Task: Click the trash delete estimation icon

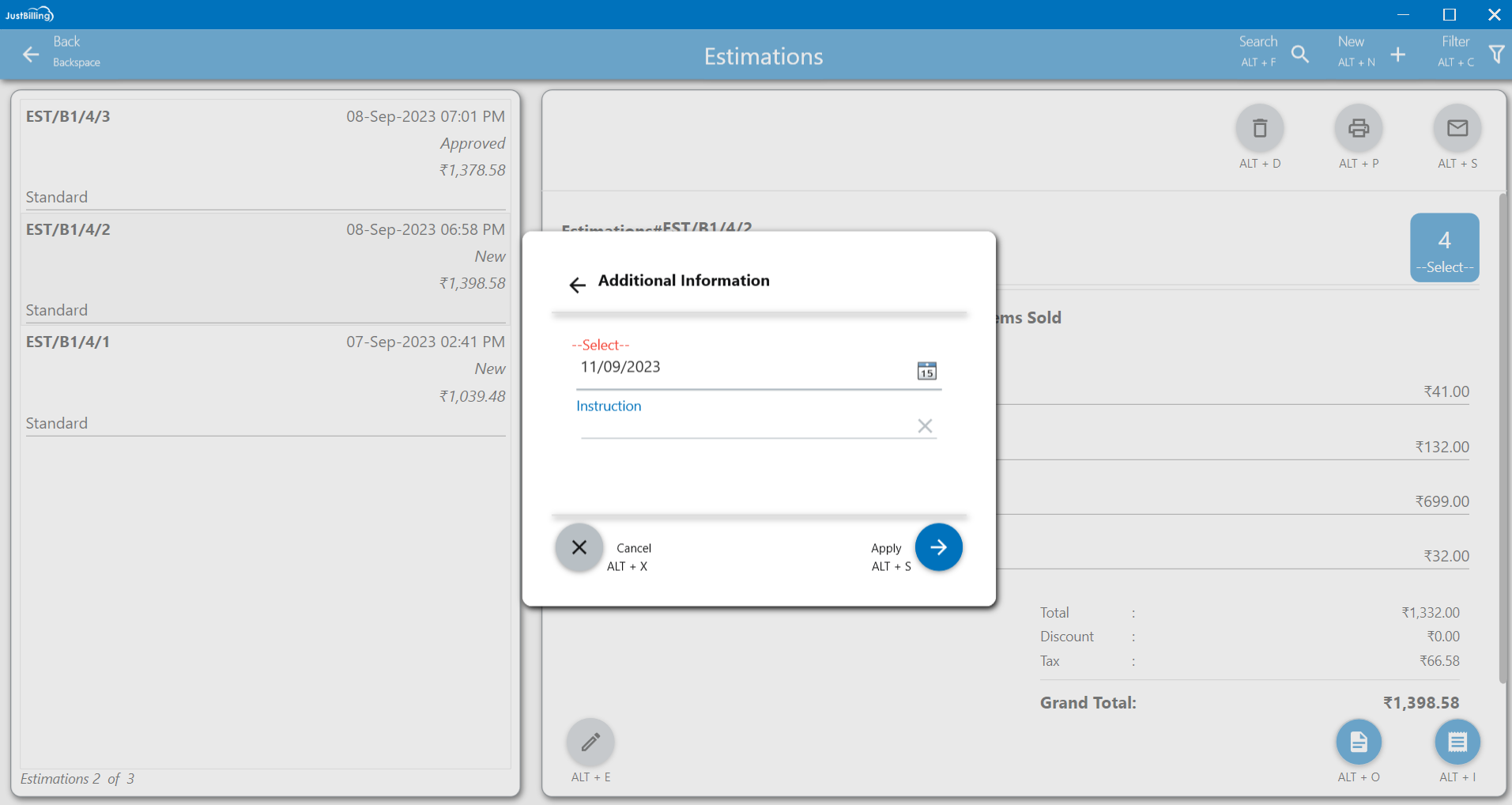Action: click(x=1259, y=128)
